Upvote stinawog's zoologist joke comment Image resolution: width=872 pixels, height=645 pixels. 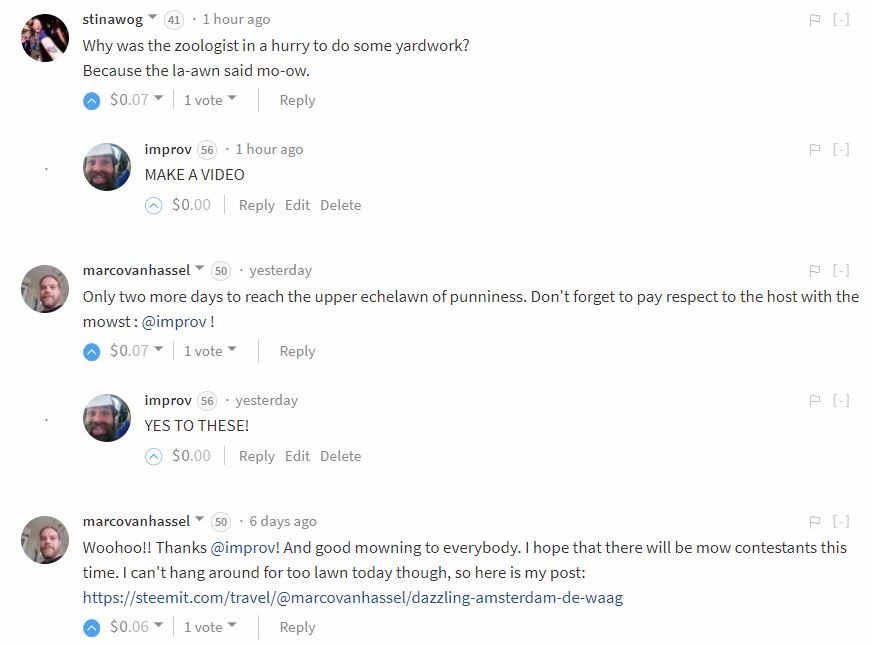[x=91, y=100]
